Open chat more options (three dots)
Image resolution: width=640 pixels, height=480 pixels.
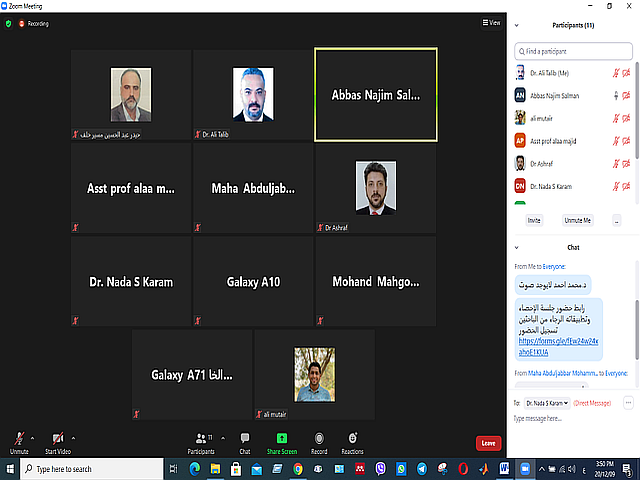[628, 402]
